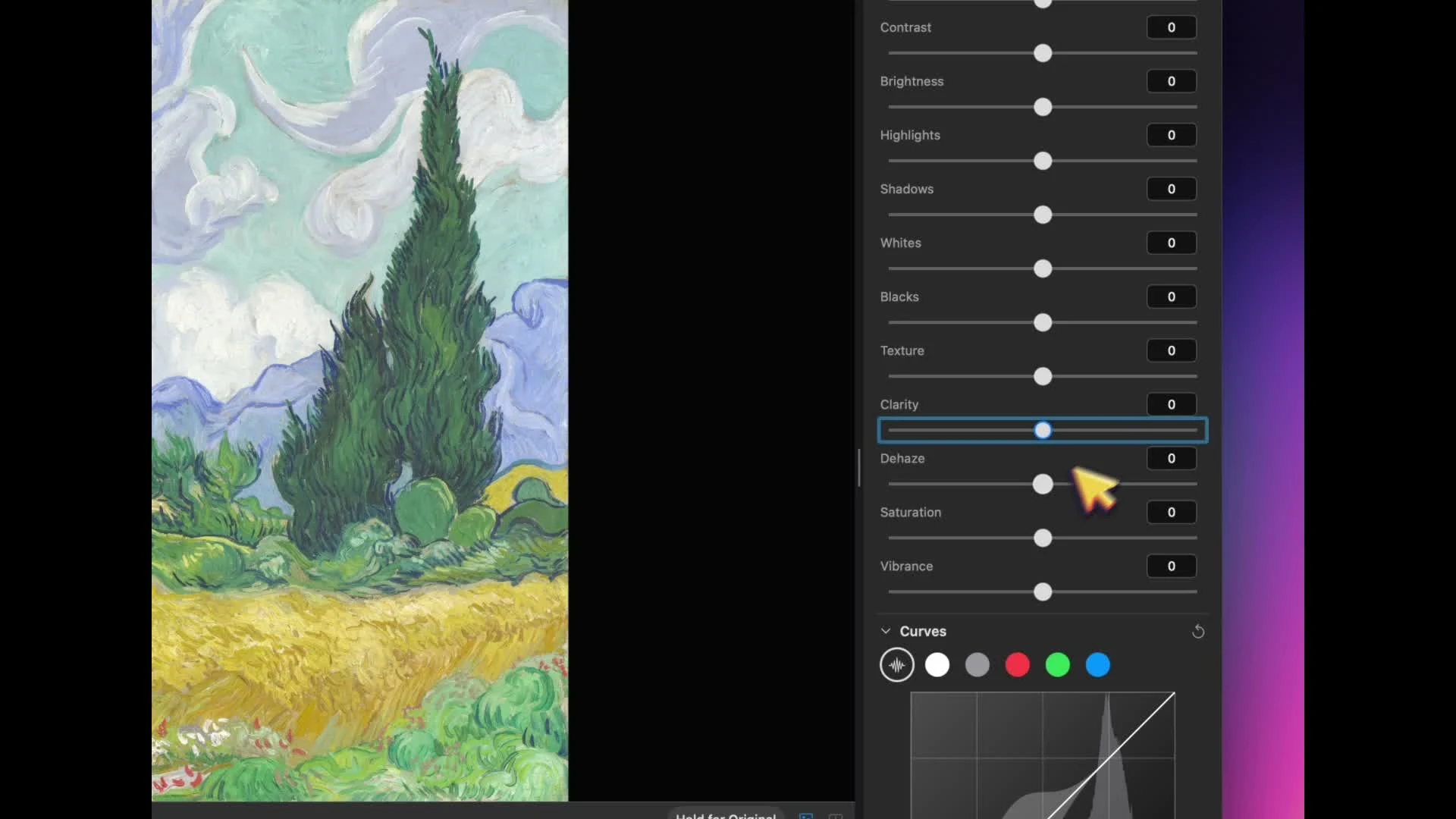Click the Saturation slider handle
1456x819 pixels.
tap(1043, 538)
